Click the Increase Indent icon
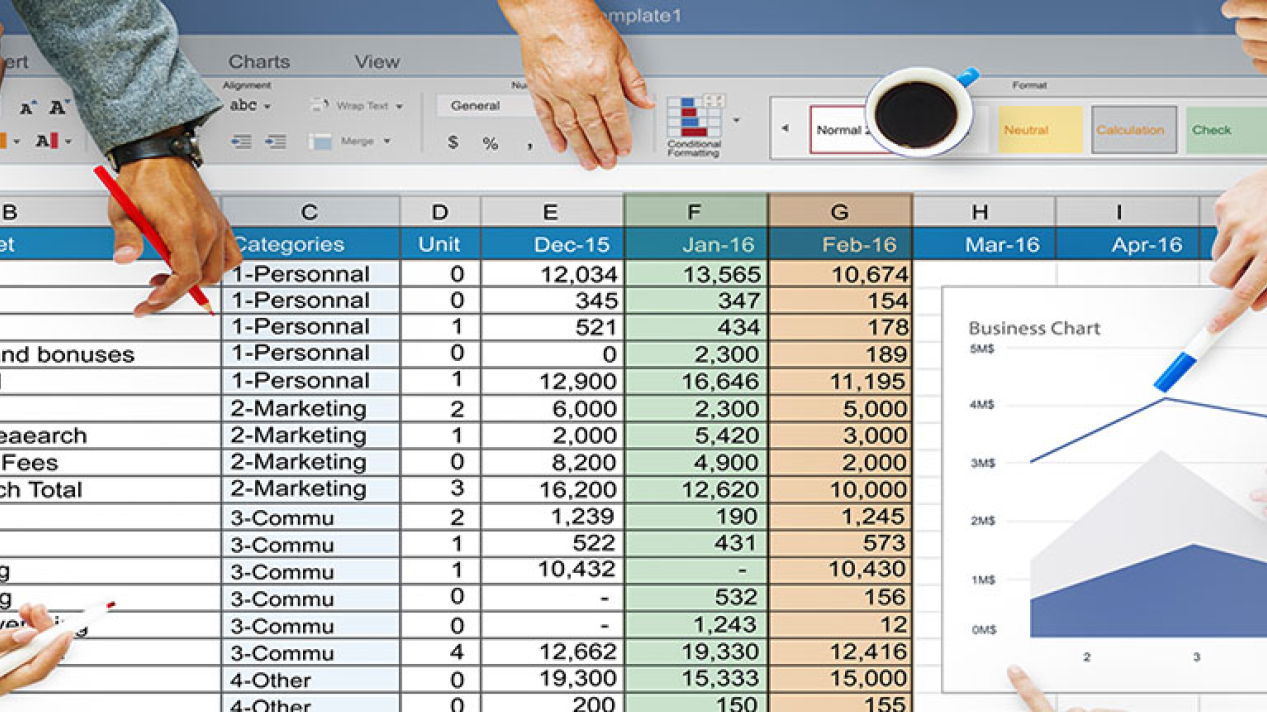Screen dimensions: 1267x712 [x=275, y=141]
